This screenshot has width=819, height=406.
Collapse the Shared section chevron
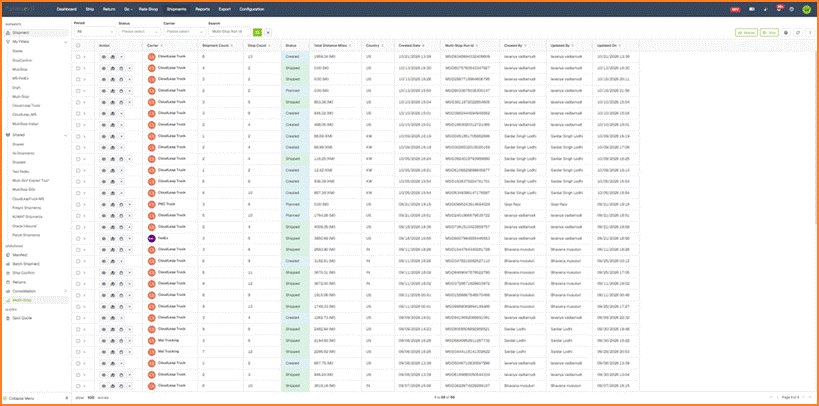click(65, 135)
